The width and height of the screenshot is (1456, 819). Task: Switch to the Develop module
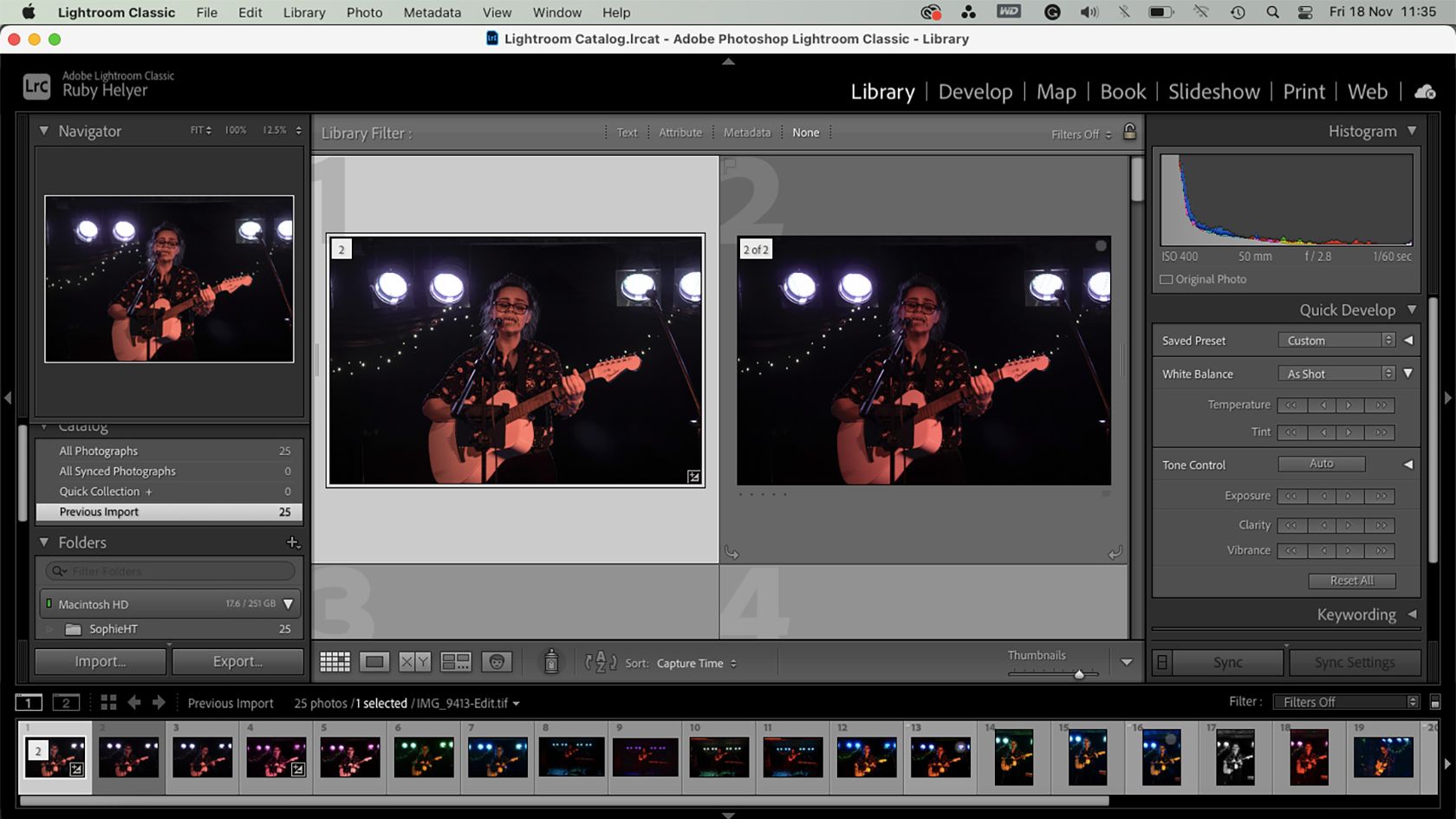click(x=975, y=92)
